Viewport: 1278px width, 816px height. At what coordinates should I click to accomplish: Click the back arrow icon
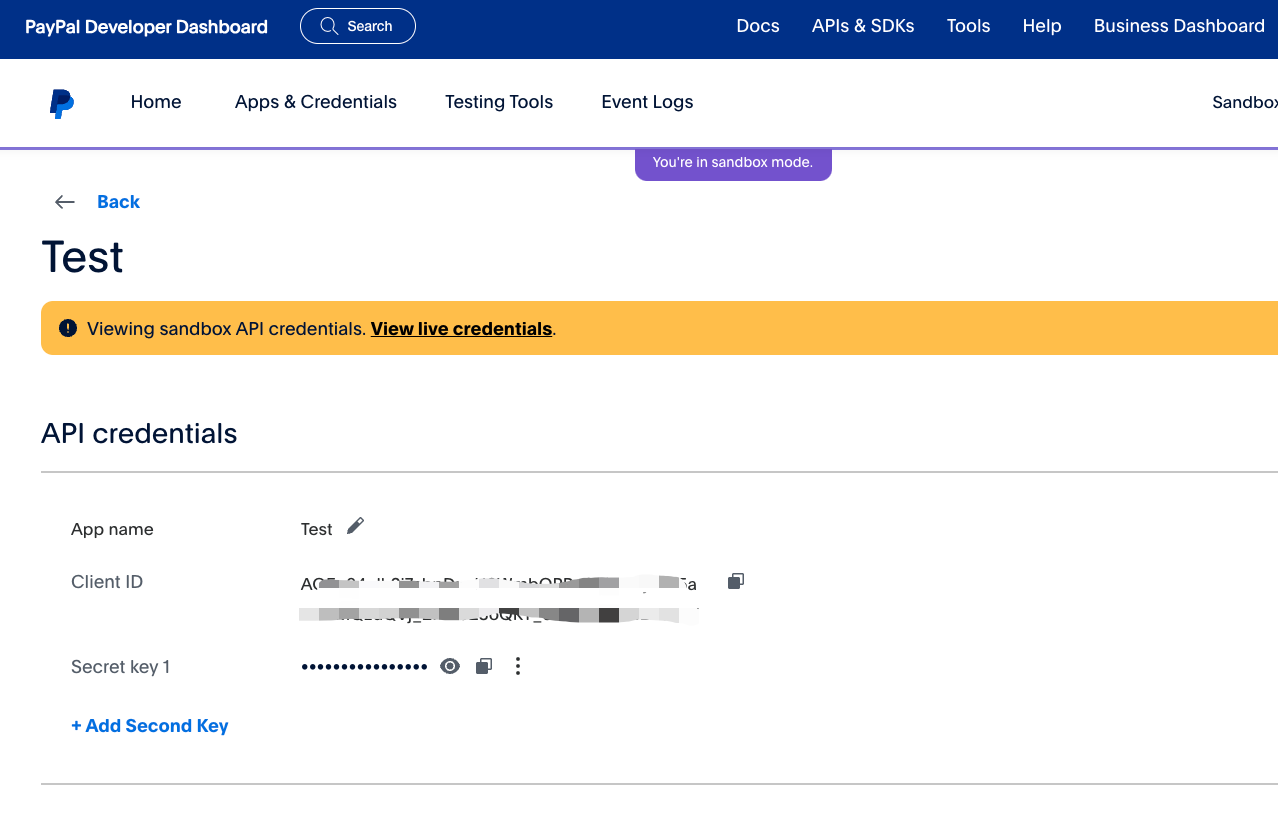(x=65, y=202)
